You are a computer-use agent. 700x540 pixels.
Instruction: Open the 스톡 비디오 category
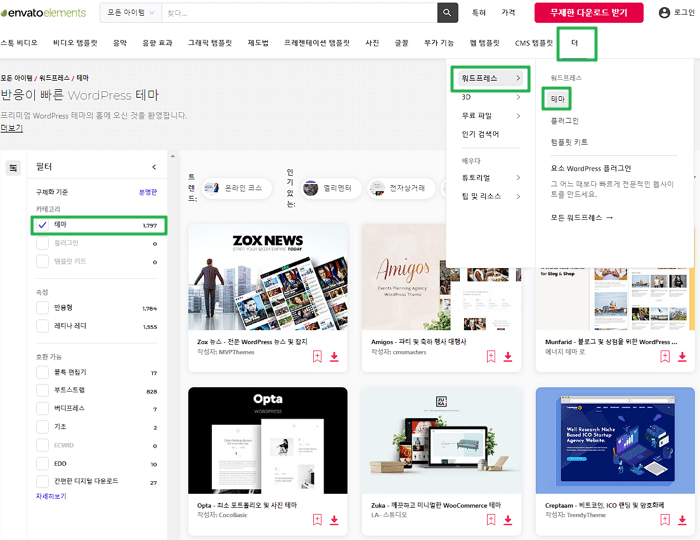pyautogui.click(x=19, y=43)
